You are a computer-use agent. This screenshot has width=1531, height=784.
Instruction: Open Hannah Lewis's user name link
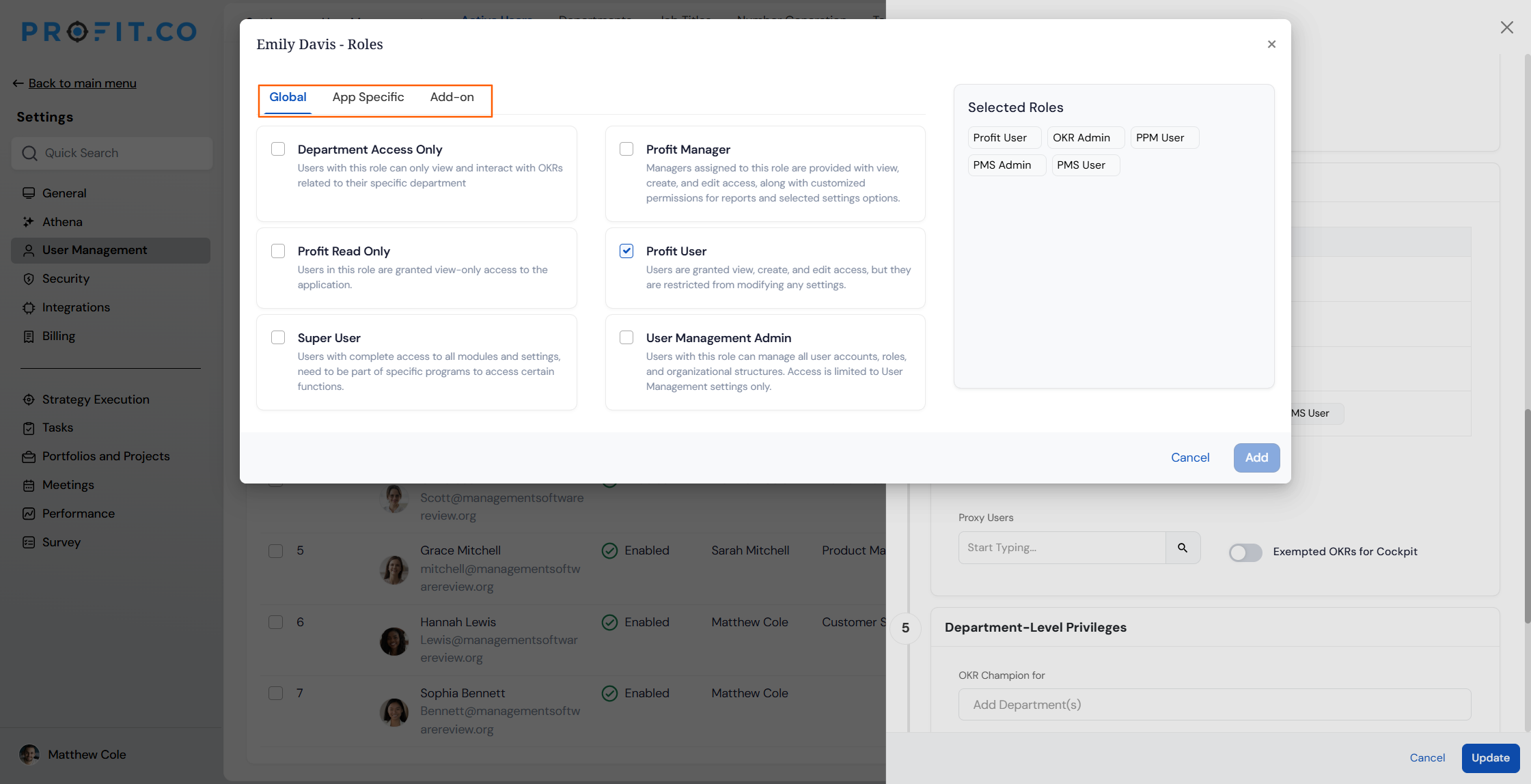pos(458,622)
